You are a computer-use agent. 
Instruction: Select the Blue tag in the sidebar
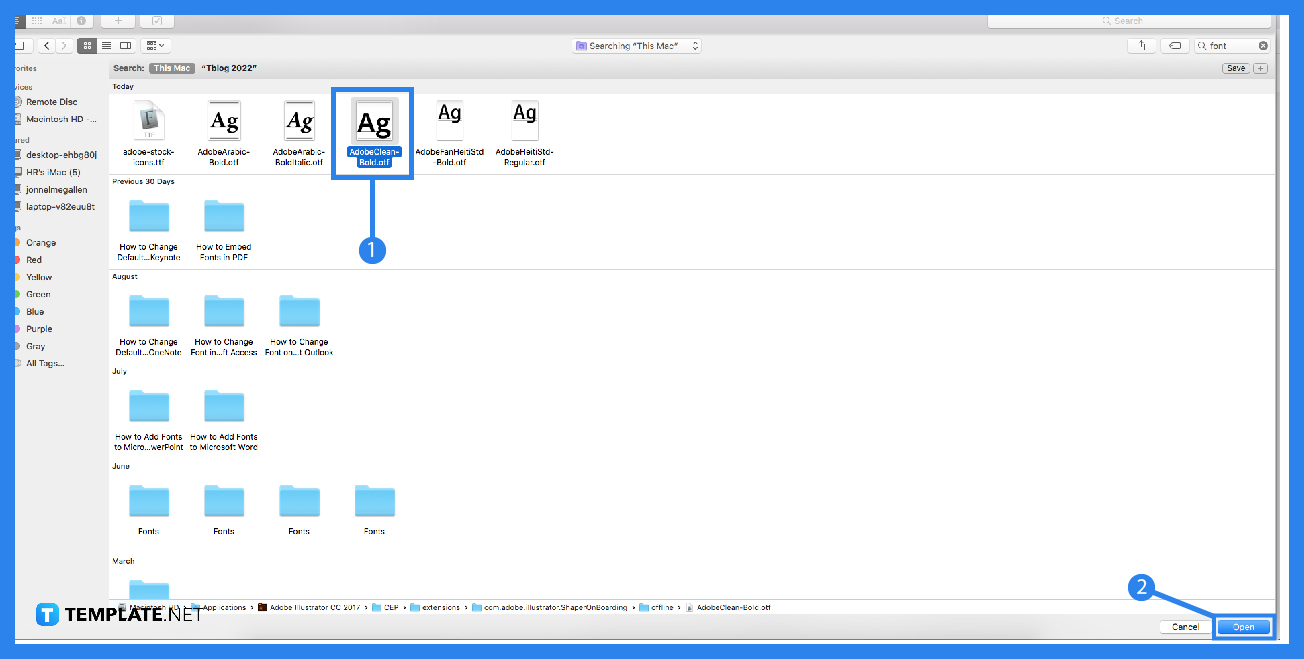tap(33, 311)
